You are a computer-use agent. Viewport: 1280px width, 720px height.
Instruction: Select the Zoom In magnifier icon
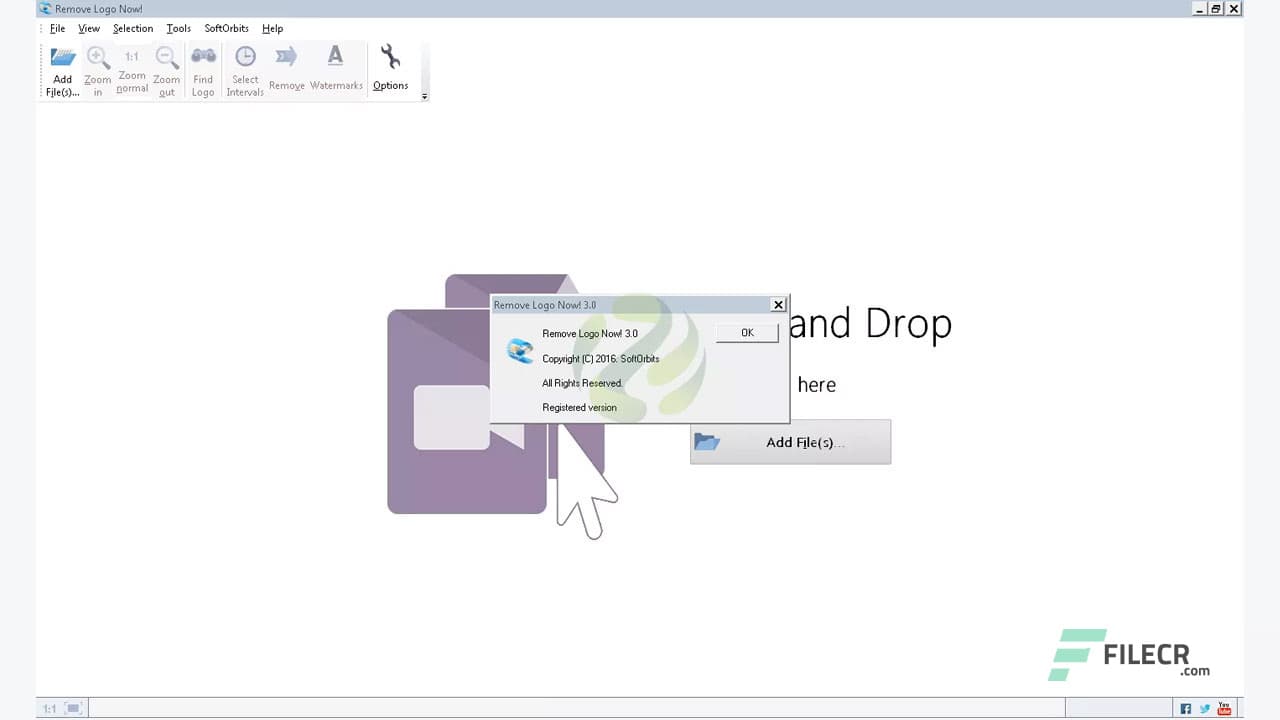pos(97,57)
